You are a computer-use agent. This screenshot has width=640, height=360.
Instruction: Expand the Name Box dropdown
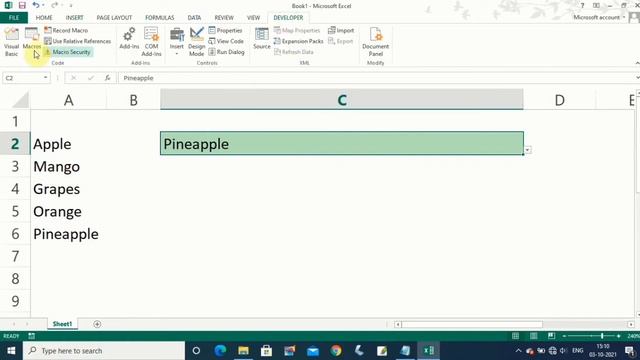(46, 78)
